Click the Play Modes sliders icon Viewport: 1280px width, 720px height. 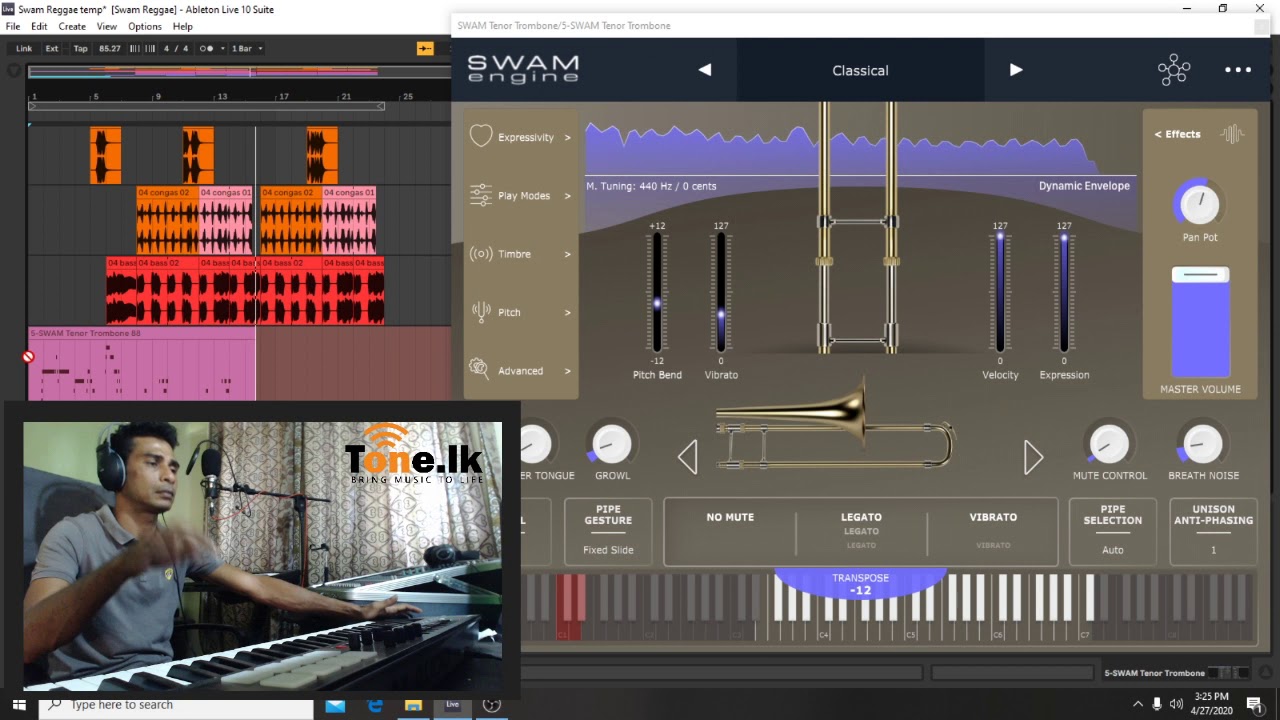coord(480,195)
